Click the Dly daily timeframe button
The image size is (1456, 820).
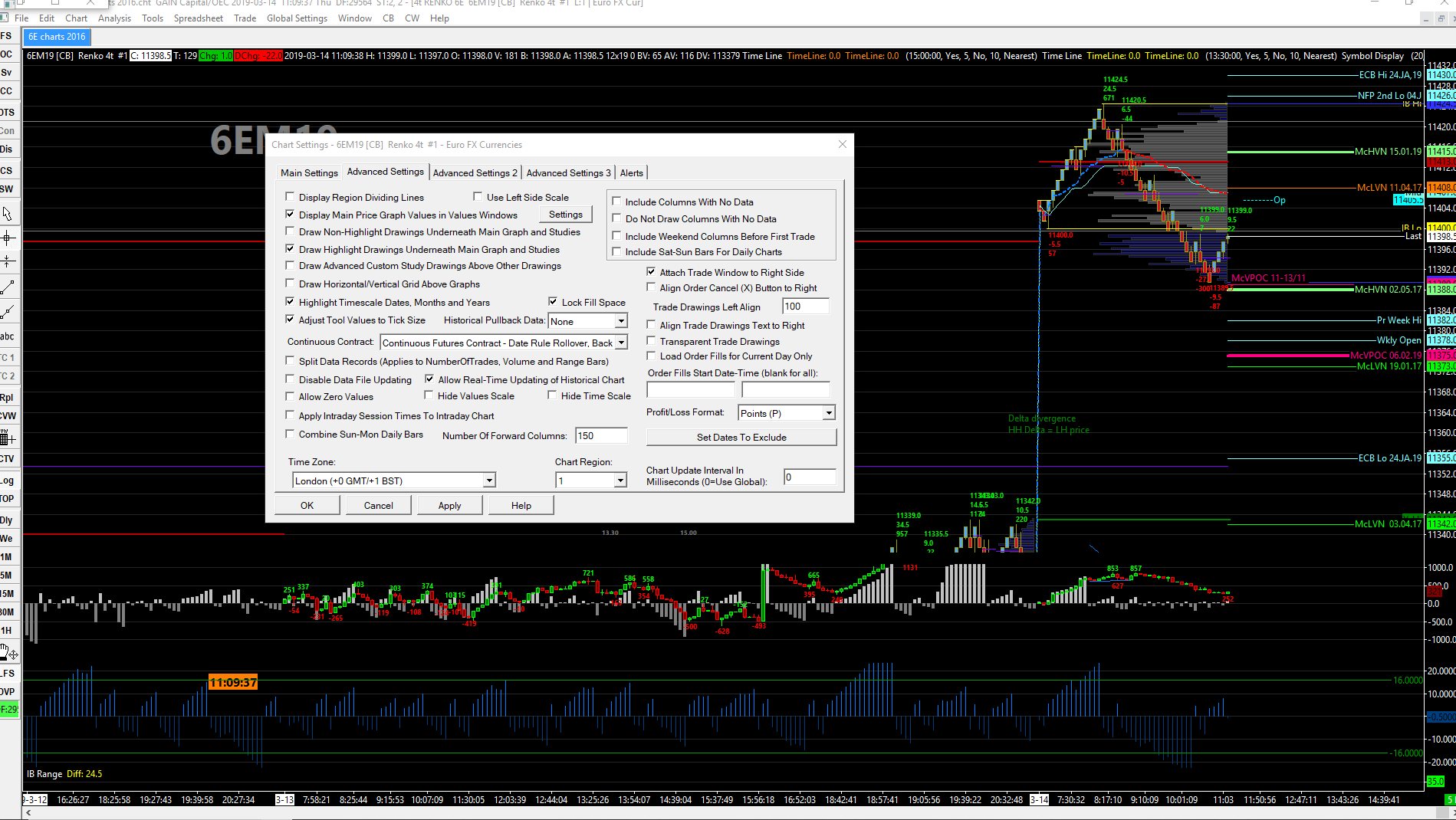(7, 520)
